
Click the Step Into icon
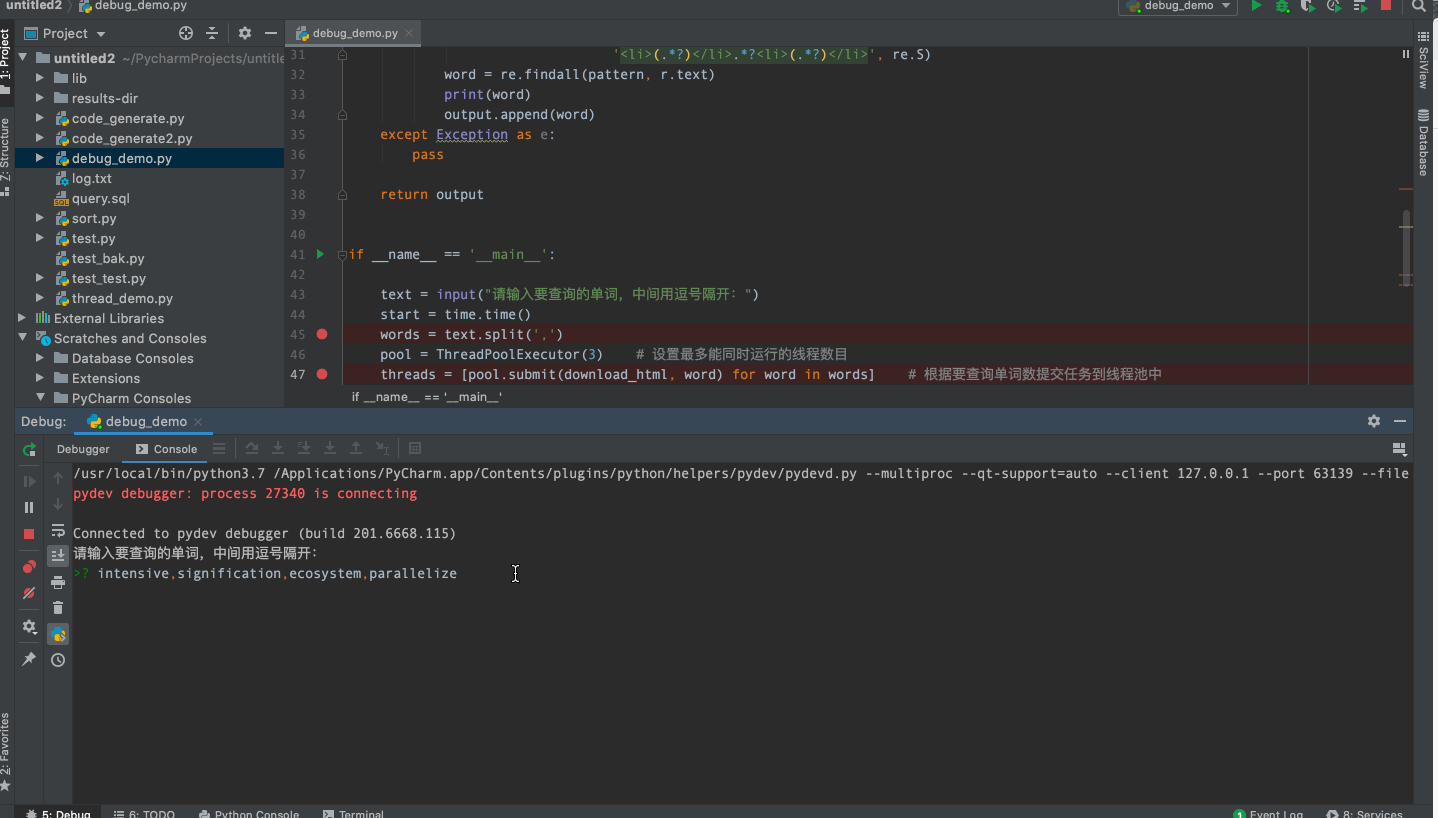(278, 449)
